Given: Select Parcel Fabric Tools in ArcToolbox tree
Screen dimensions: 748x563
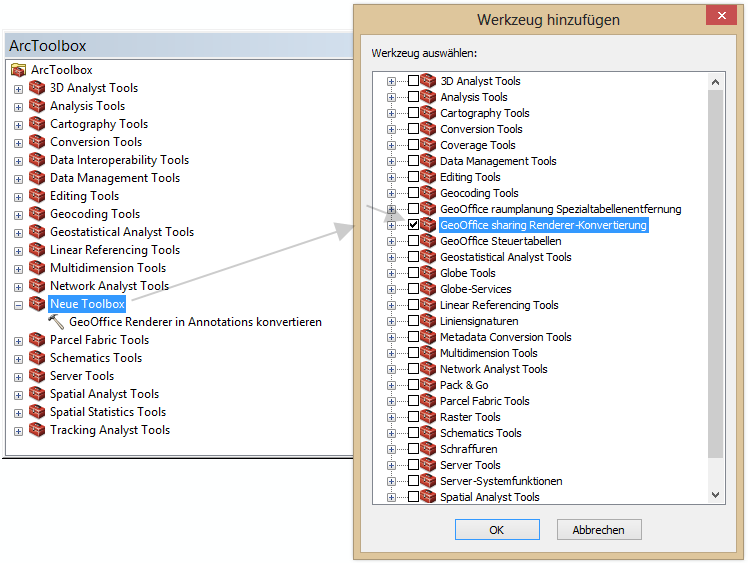Looking at the screenshot, I should pyautogui.click(x=99, y=340).
